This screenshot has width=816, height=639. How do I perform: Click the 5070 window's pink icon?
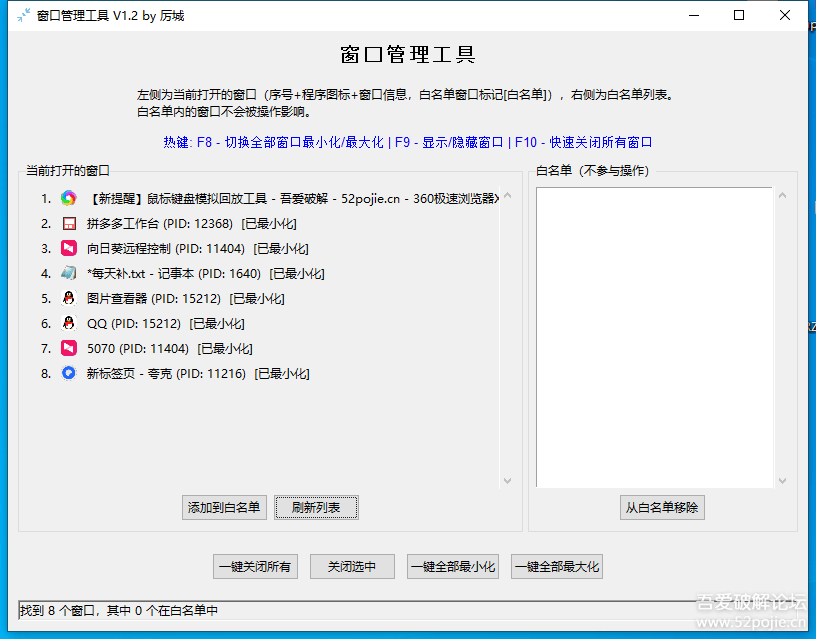point(66,348)
